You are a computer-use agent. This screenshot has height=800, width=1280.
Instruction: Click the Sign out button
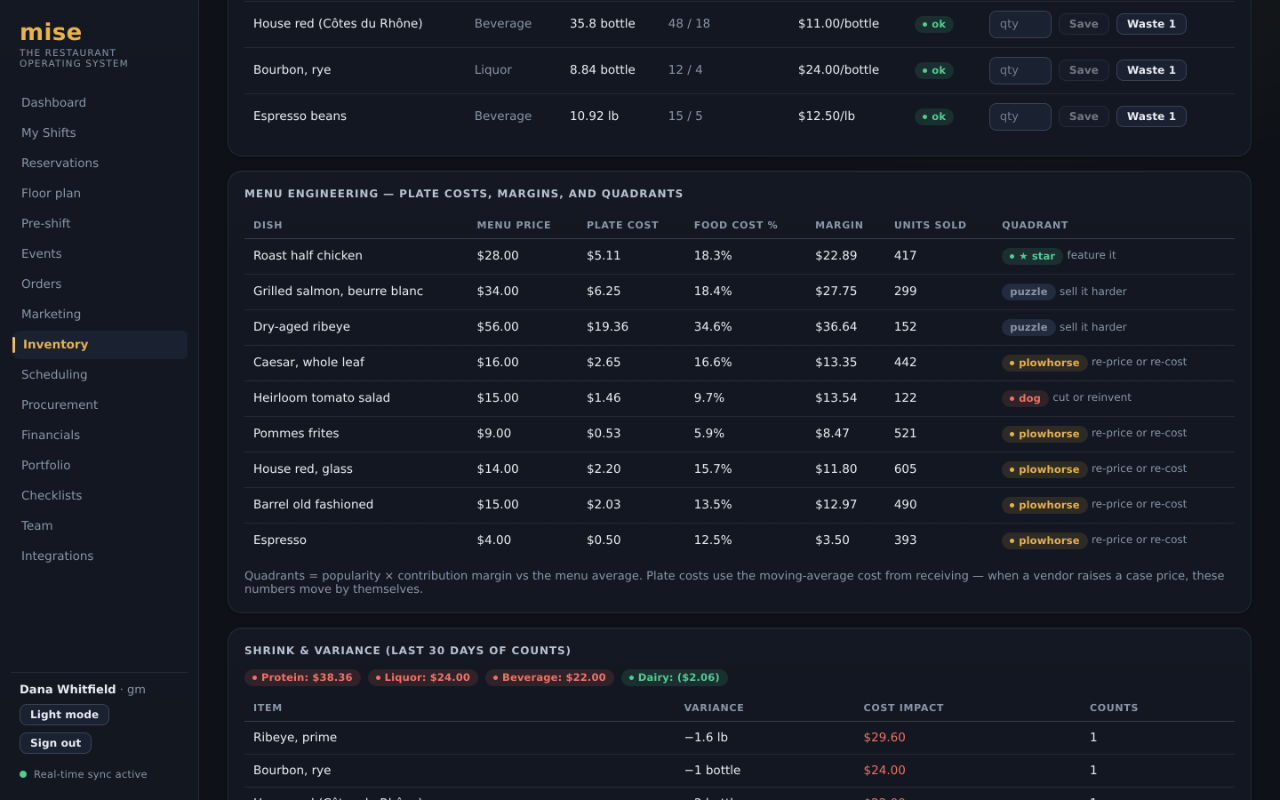tap(55, 743)
